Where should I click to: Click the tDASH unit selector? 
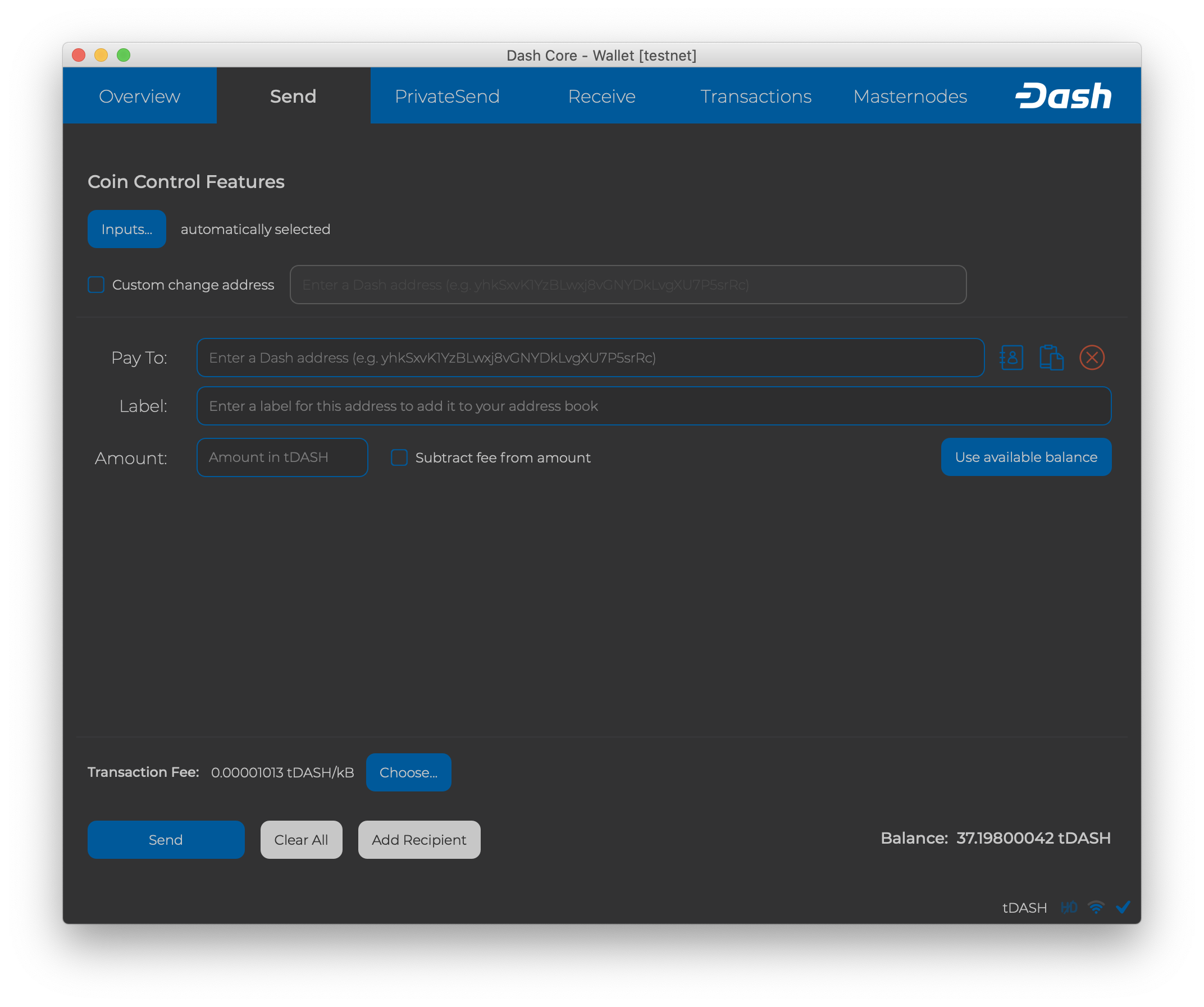(1024, 908)
